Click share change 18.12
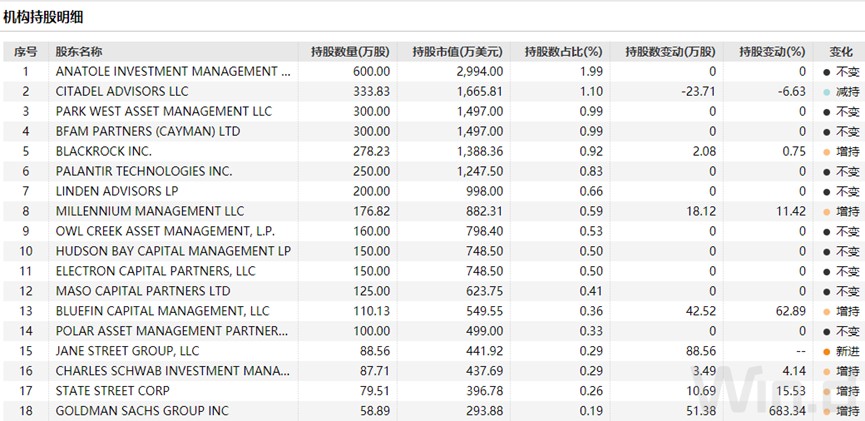This screenshot has width=865, height=421. (x=701, y=211)
